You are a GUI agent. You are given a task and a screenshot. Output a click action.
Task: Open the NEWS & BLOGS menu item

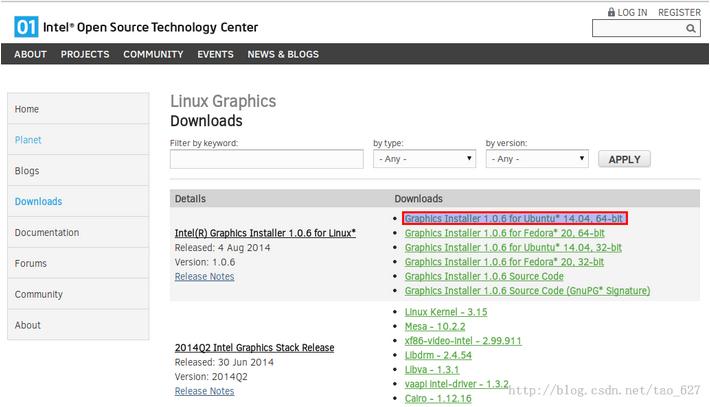tap(283, 54)
